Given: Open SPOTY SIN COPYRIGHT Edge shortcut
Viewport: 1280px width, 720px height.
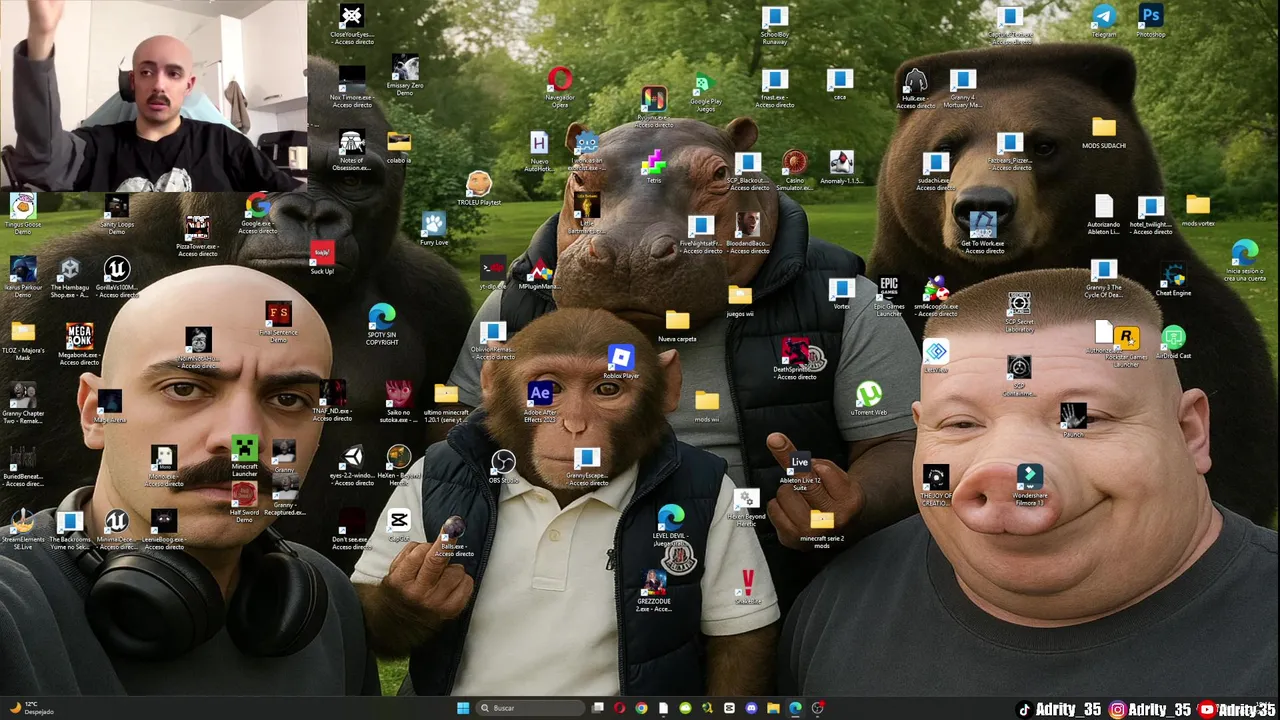Looking at the screenshot, I should point(382,326).
